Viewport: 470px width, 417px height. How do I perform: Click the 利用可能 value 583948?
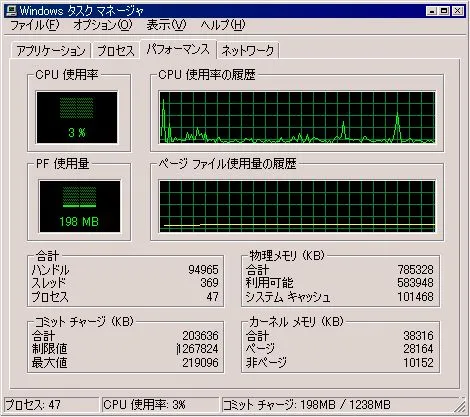tap(416, 283)
